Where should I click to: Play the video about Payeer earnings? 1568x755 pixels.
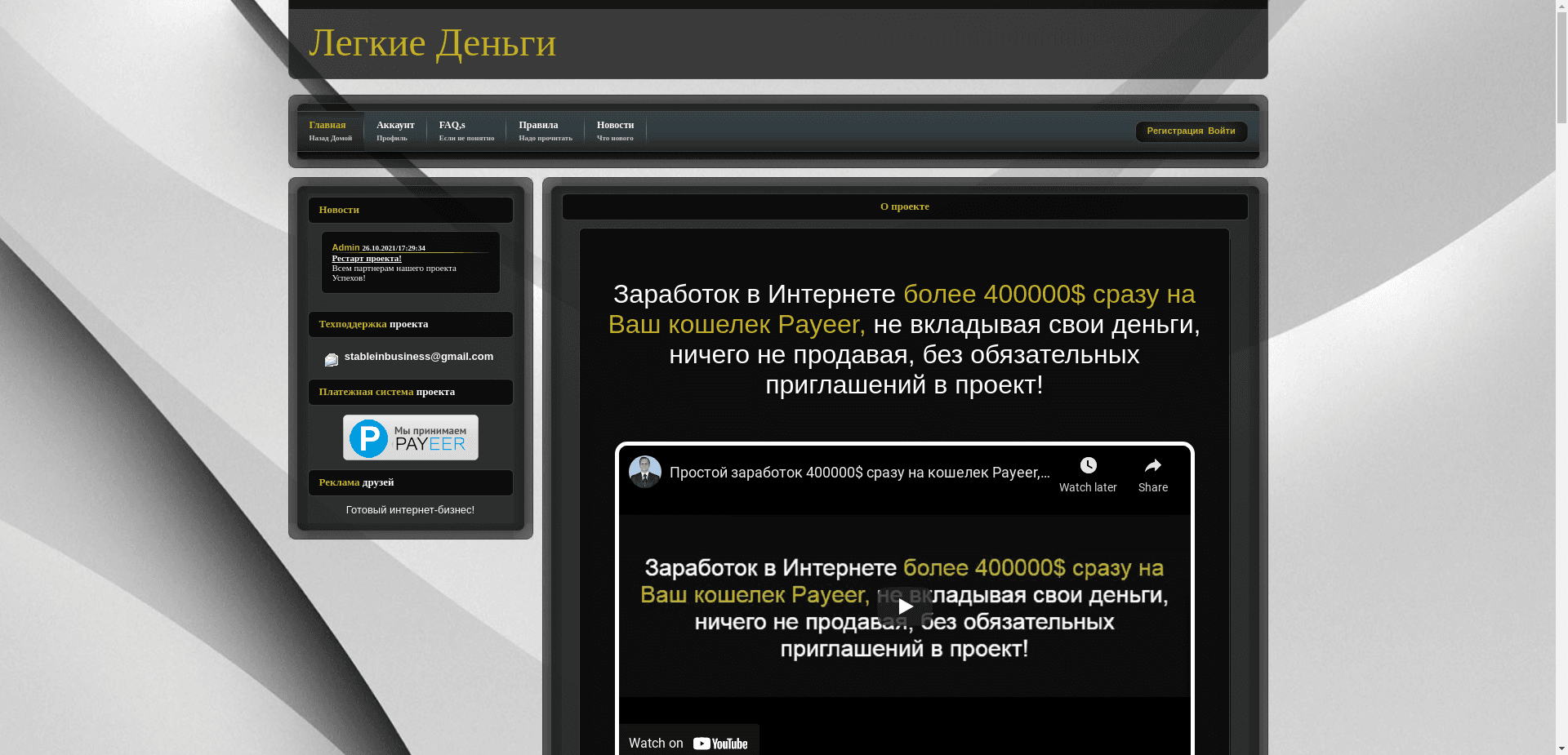[x=903, y=606]
